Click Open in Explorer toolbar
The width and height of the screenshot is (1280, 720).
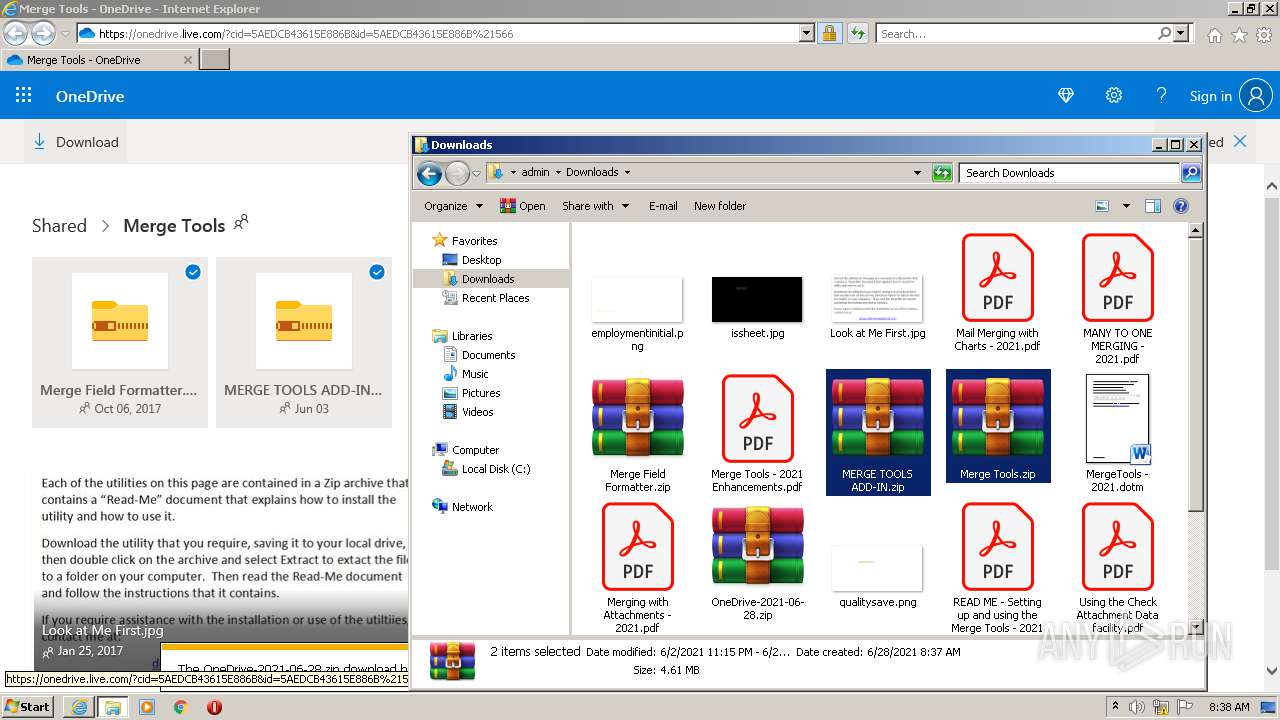coord(523,206)
